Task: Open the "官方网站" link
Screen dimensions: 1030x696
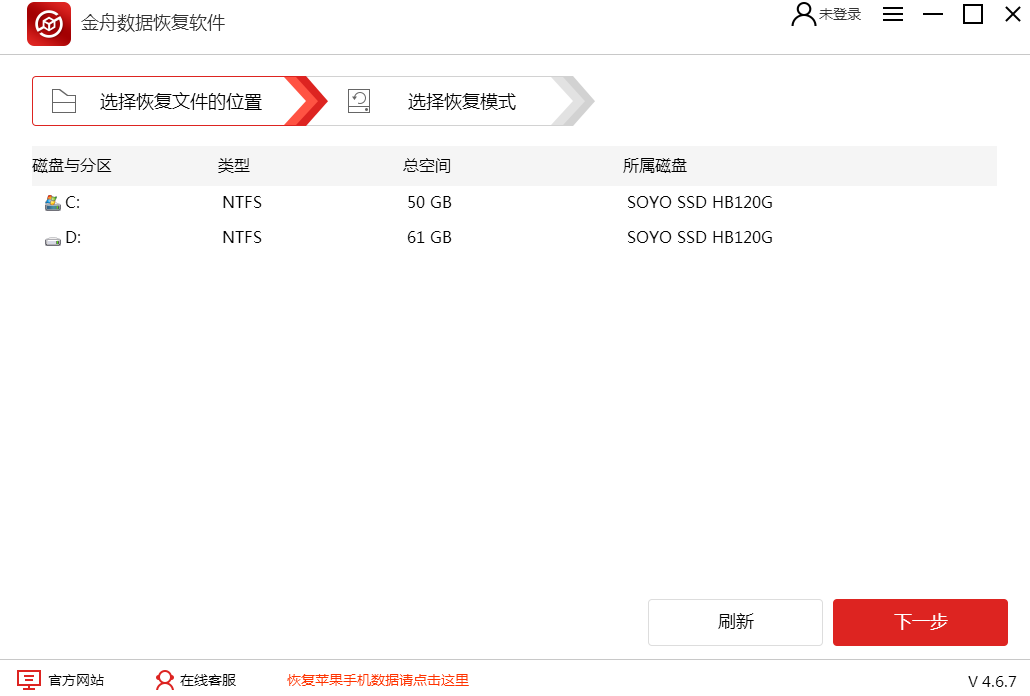Action: tap(76, 680)
